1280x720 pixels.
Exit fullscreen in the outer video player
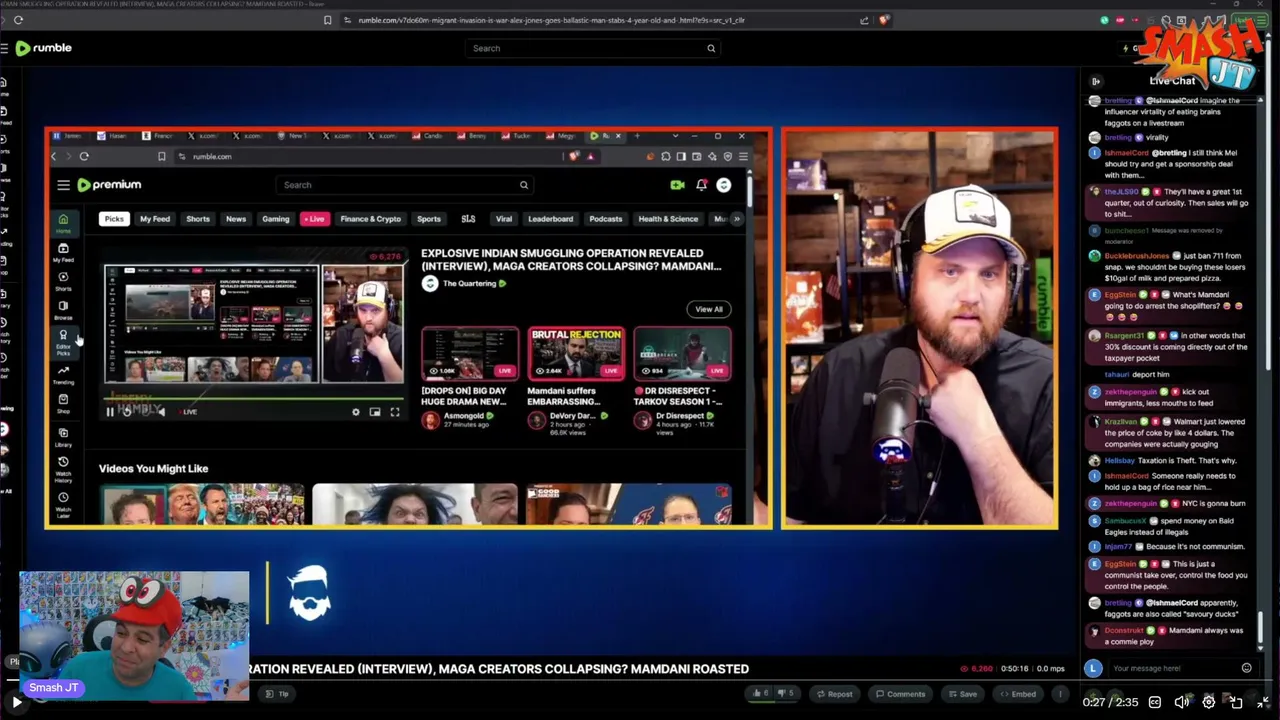click(1263, 702)
